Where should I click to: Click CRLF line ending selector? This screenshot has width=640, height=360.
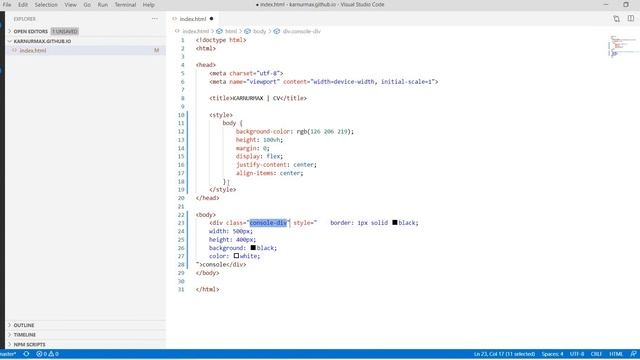point(596,354)
